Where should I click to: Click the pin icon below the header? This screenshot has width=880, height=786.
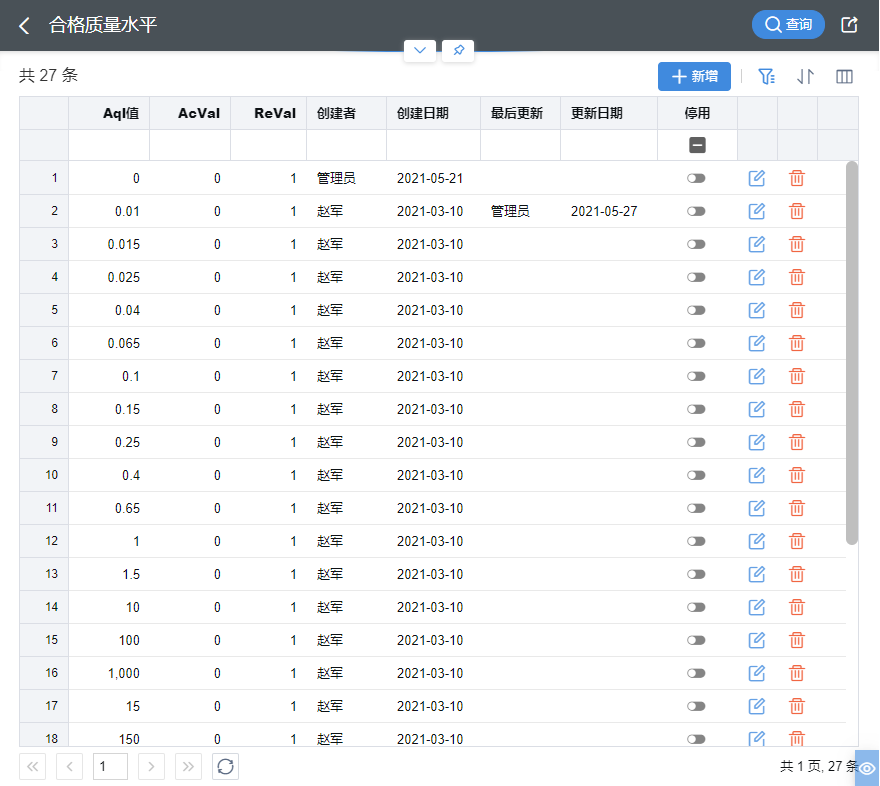point(458,50)
